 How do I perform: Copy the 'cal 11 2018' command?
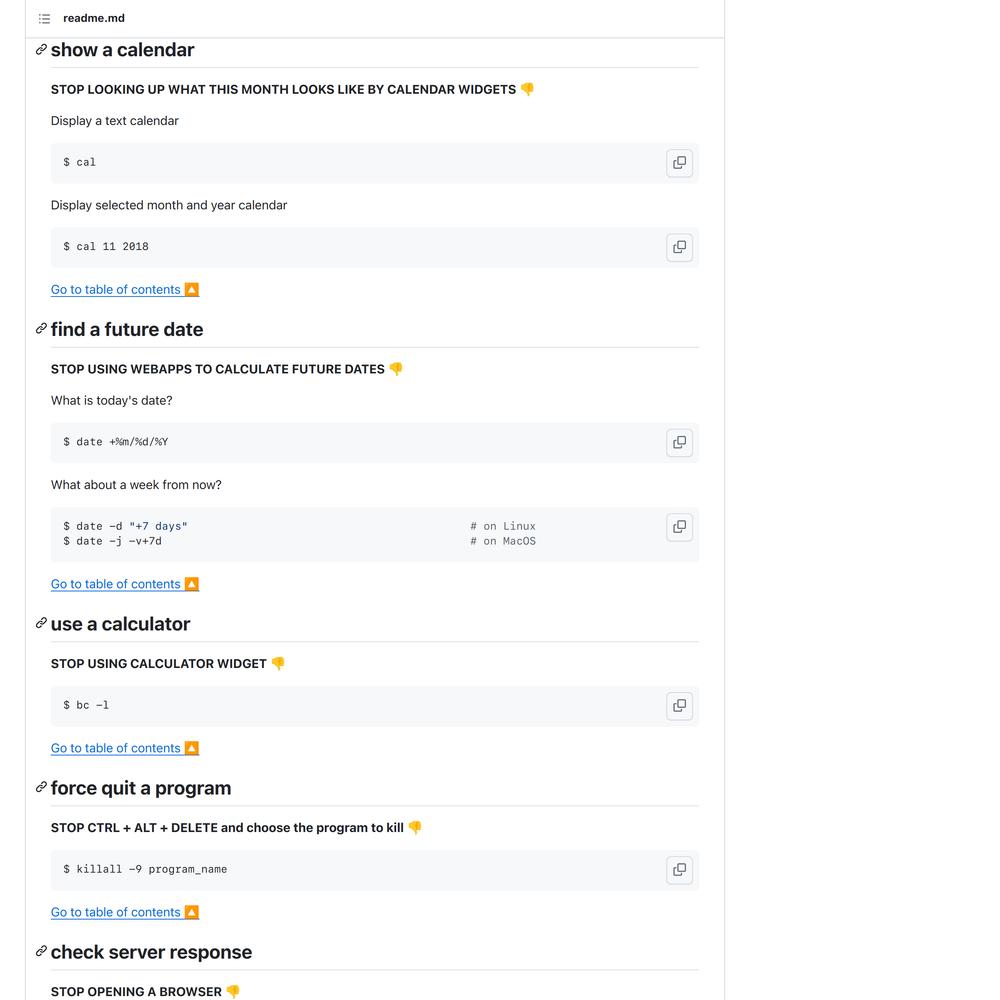[x=679, y=247]
